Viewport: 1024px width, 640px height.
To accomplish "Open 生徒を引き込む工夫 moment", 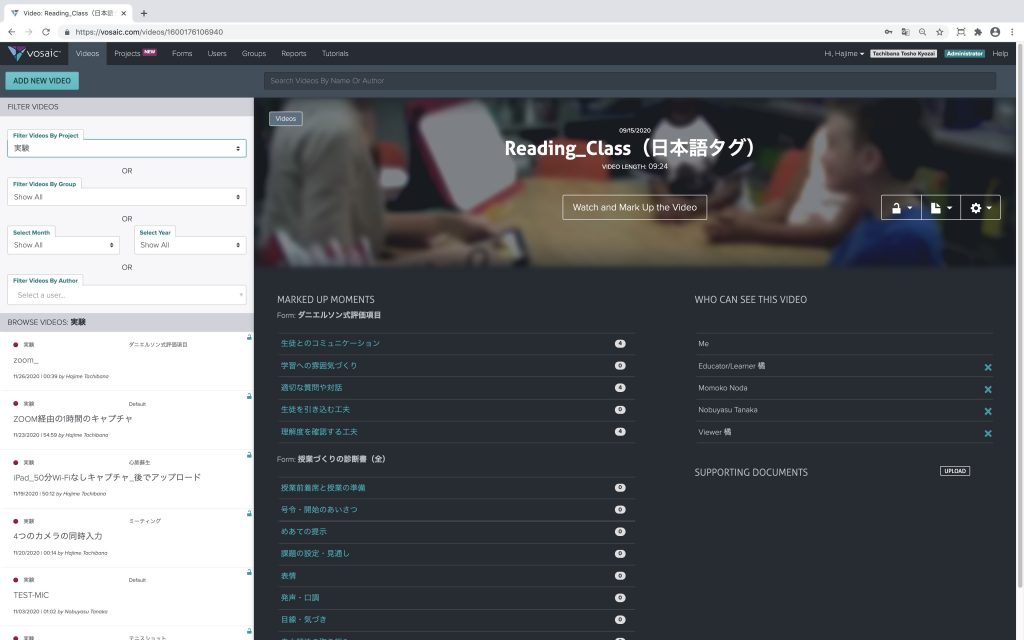I will [315, 409].
